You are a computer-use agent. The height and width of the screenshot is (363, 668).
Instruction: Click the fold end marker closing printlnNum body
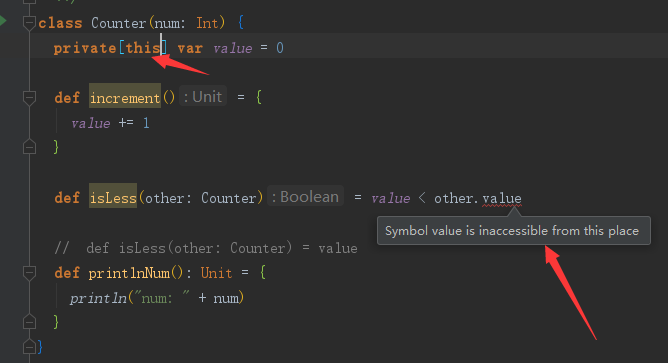click(29, 322)
